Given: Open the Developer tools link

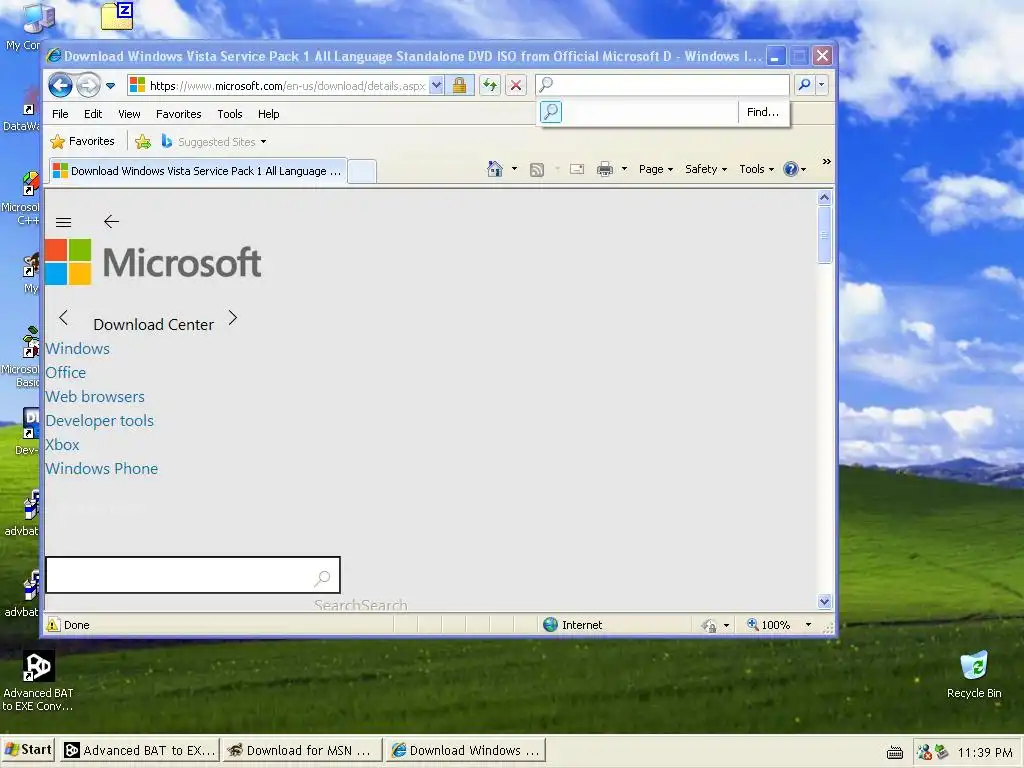Looking at the screenshot, I should 99,421.
